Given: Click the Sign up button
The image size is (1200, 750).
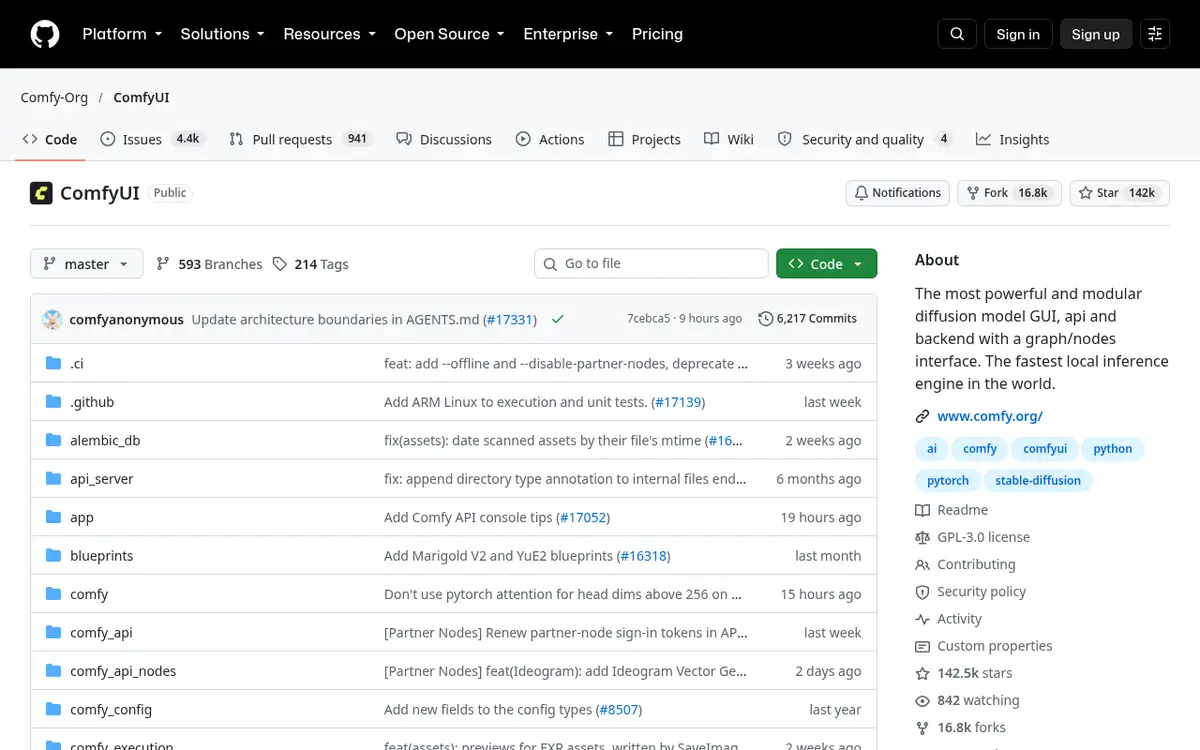Looking at the screenshot, I should click(x=1096, y=34).
